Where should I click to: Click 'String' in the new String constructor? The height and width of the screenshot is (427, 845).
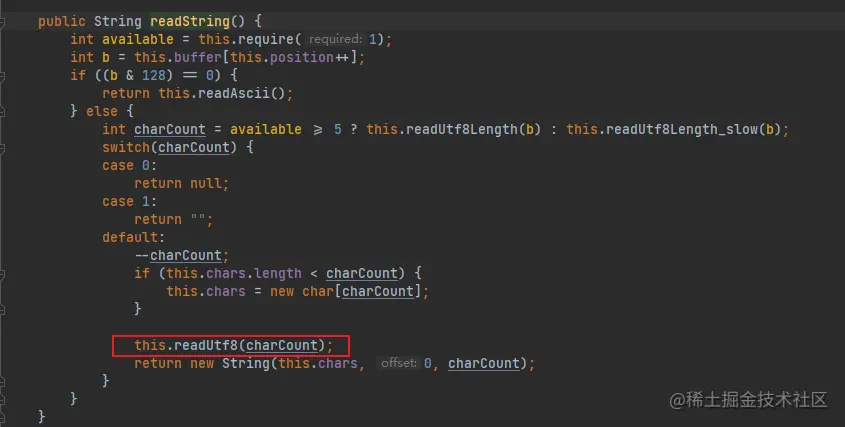[246, 363]
